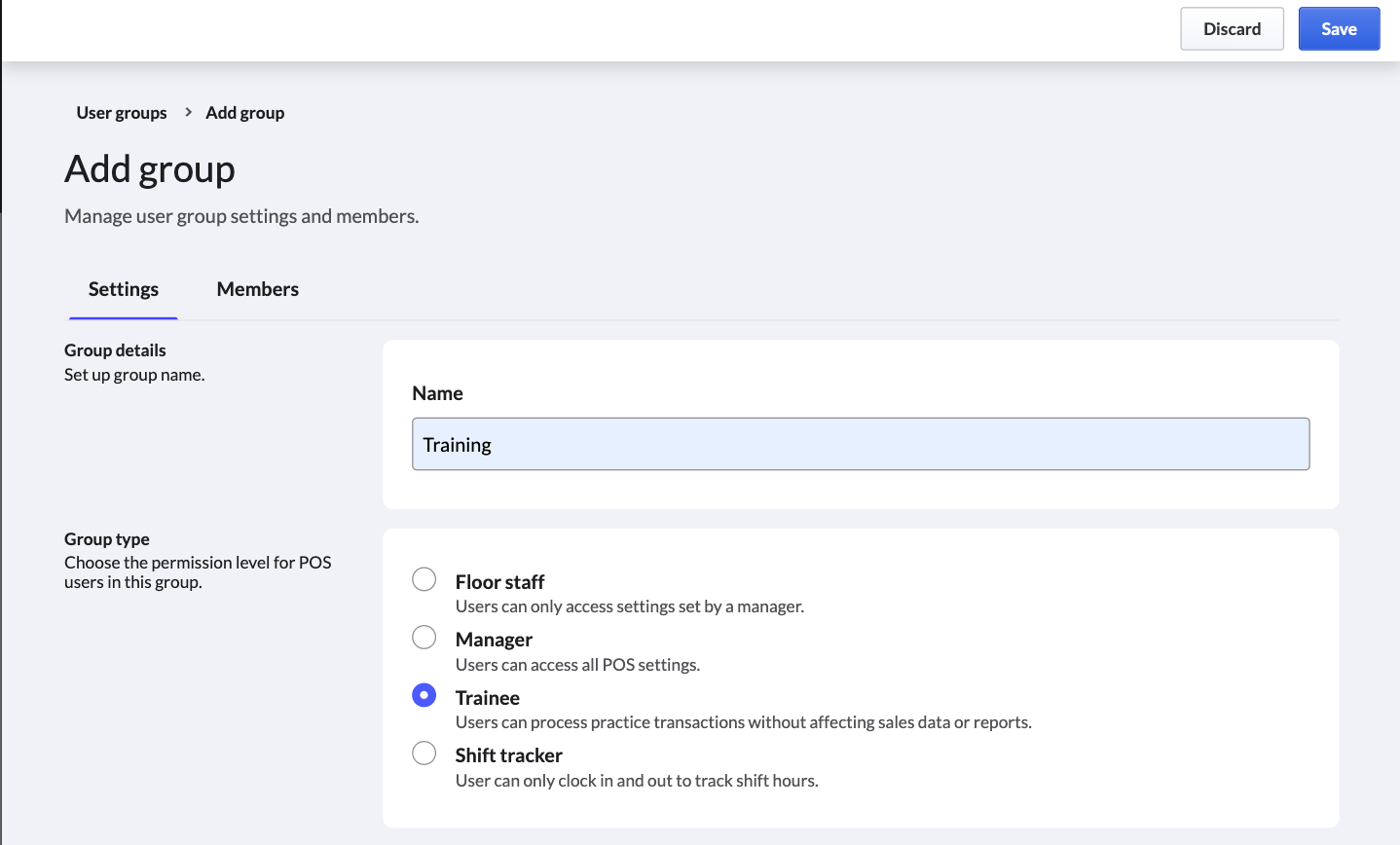Click the Trainee option label text
The image size is (1400, 845).
487,698
